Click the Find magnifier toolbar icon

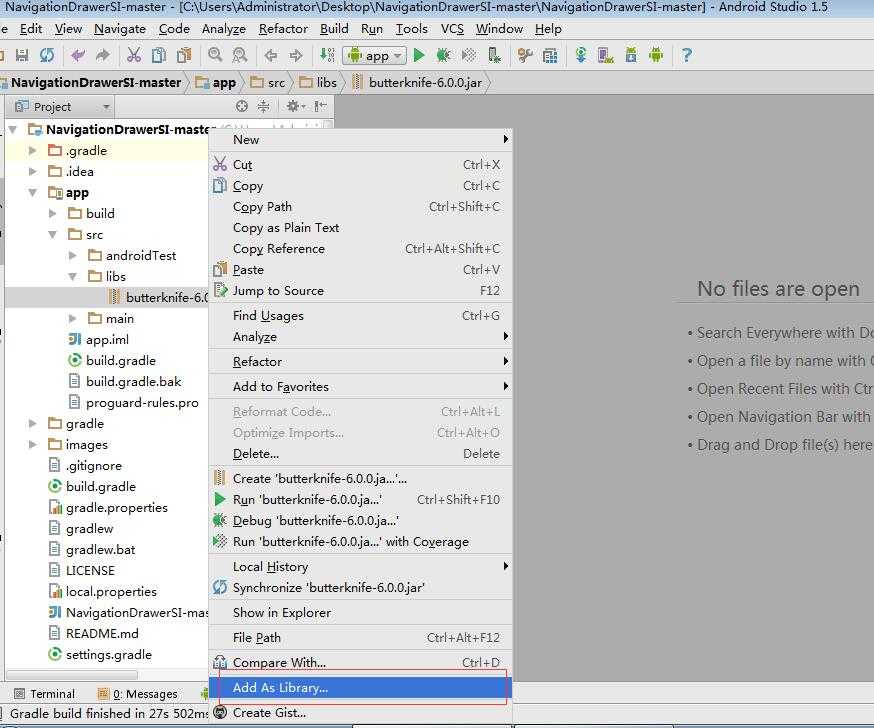215,55
